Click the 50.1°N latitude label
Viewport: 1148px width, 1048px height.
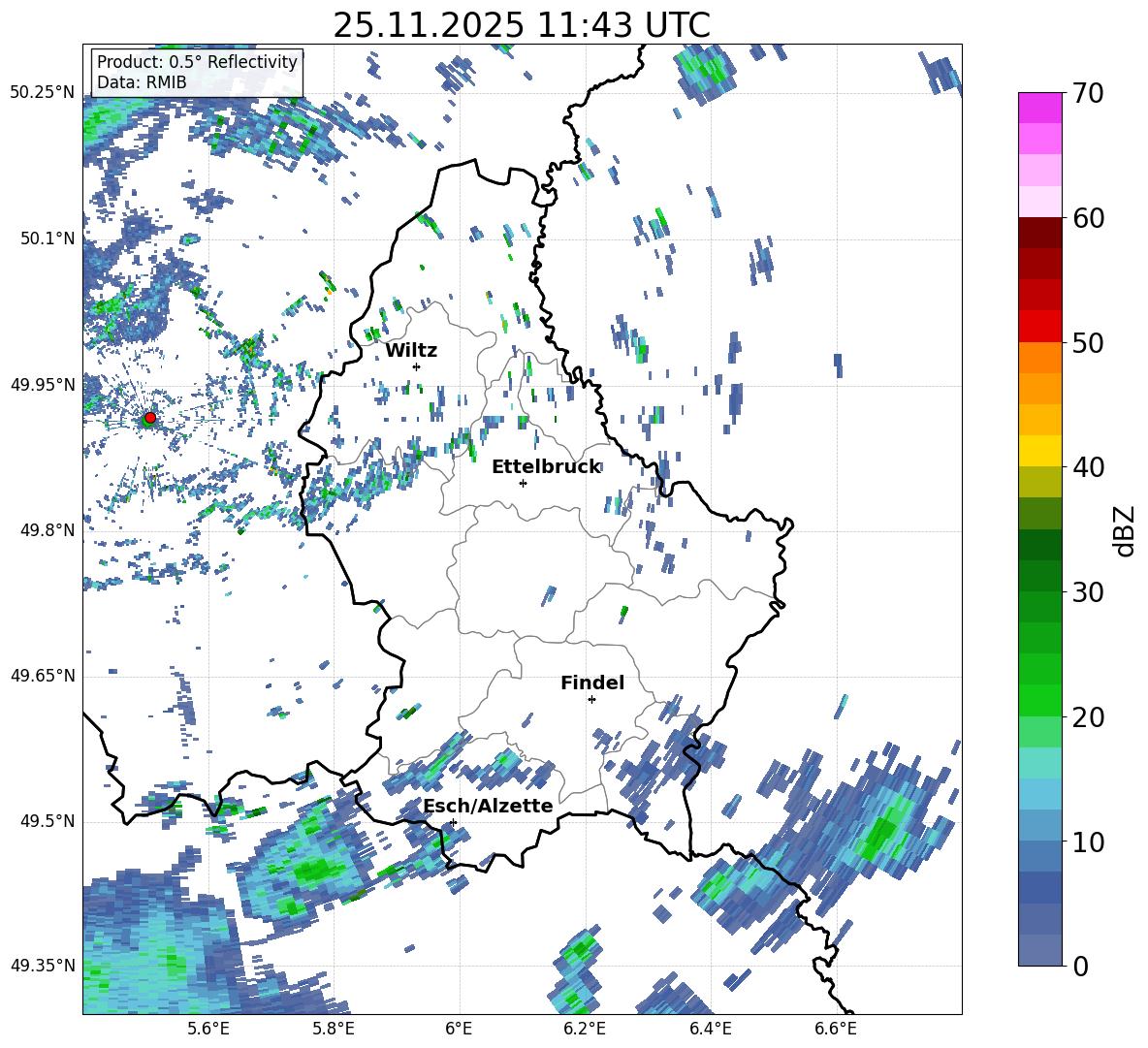47,238
